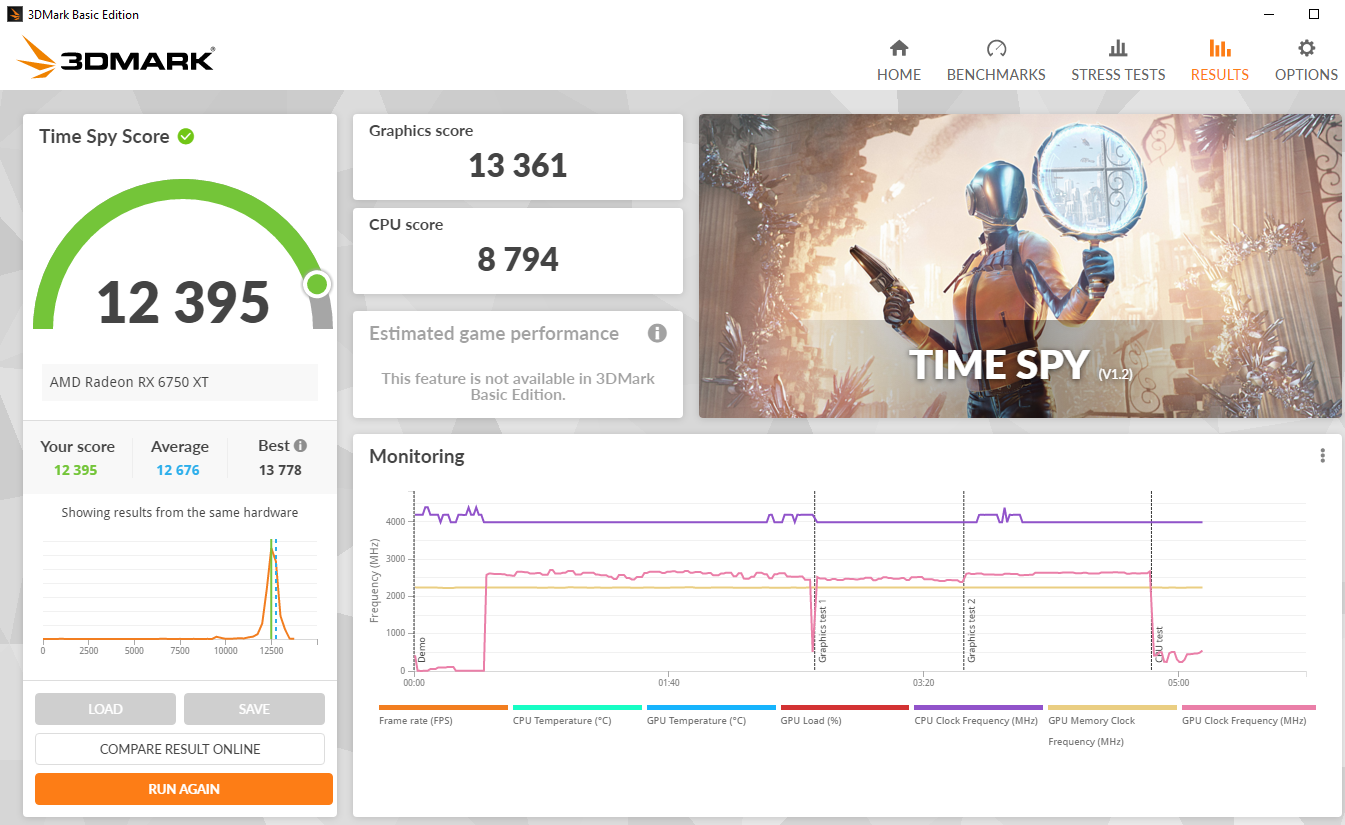Click Graphics test 2 marker in chart
The image size is (1345, 825).
971,630
